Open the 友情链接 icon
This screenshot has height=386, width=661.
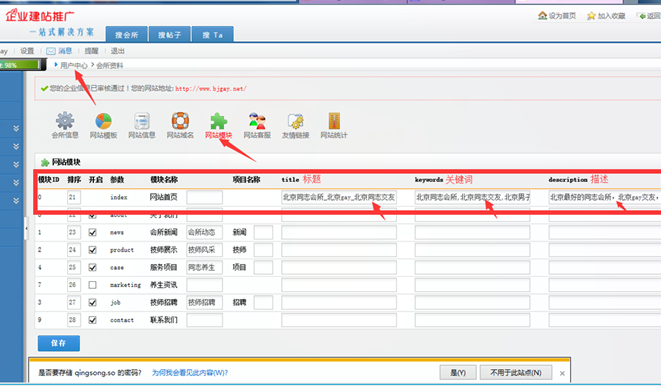pos(296,121)
